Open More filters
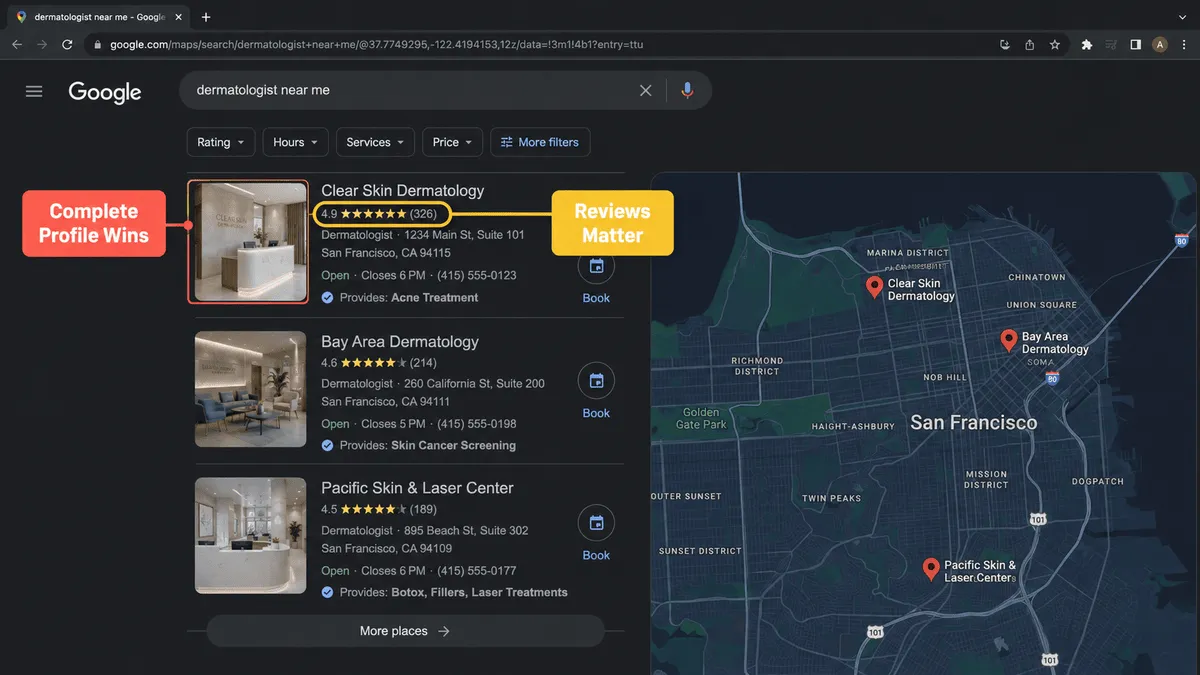Screen dimensions: 1200x675 540,142
